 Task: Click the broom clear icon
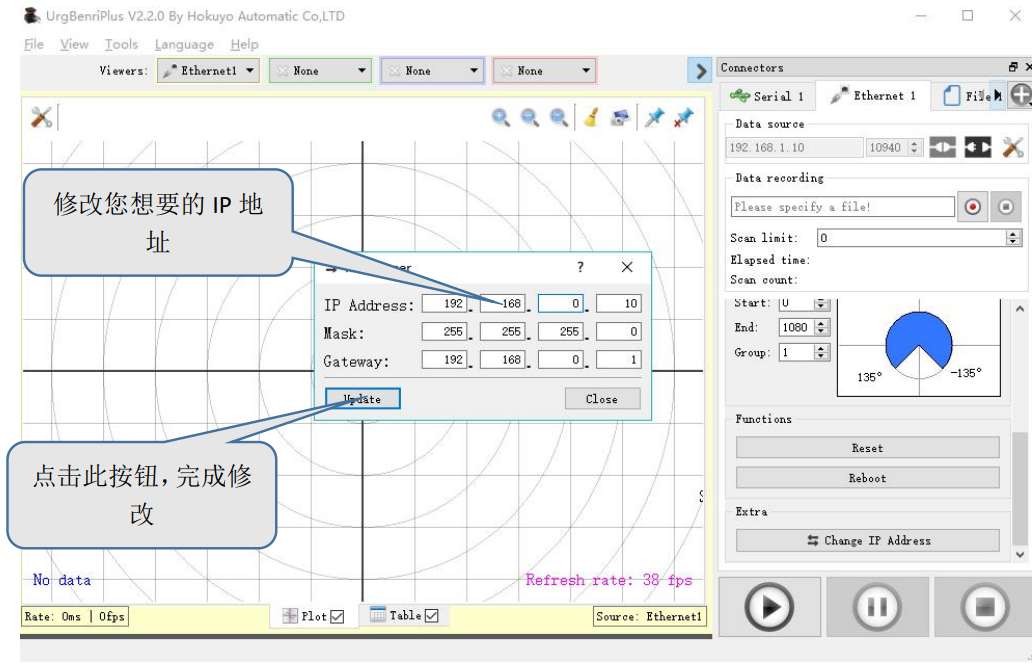point(591,118)
